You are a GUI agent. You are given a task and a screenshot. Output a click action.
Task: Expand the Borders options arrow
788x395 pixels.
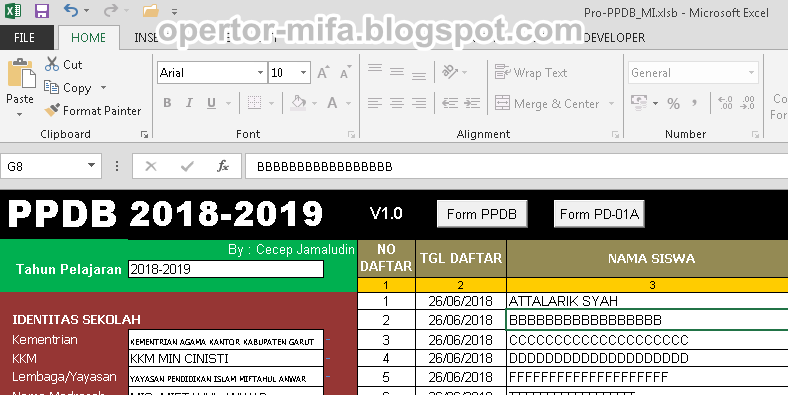click(x=272, y=104)
